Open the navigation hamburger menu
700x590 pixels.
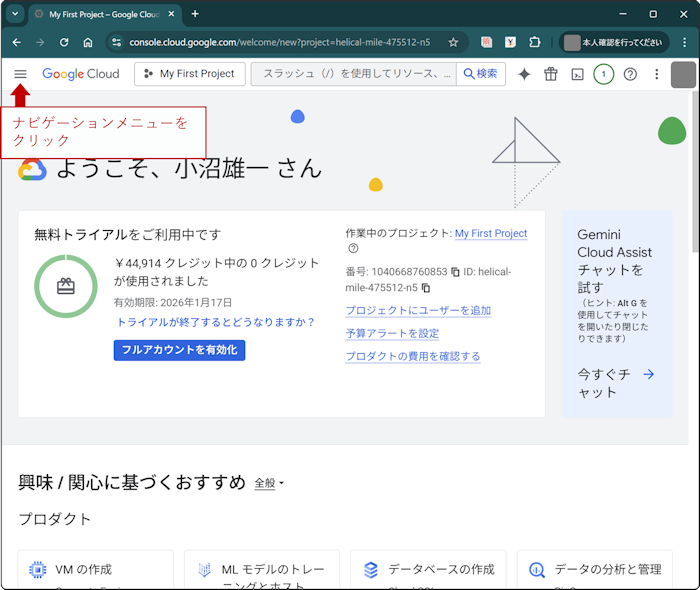(20, 74)
